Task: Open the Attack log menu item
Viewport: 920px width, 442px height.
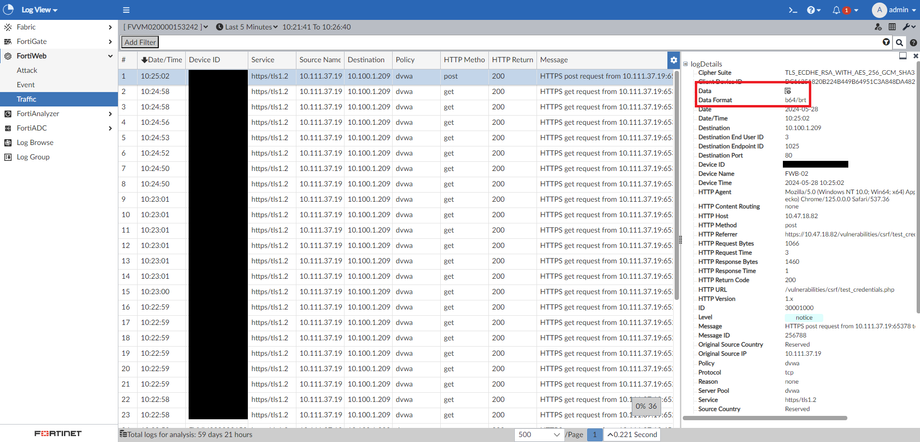Action: (x=27, y=70)
